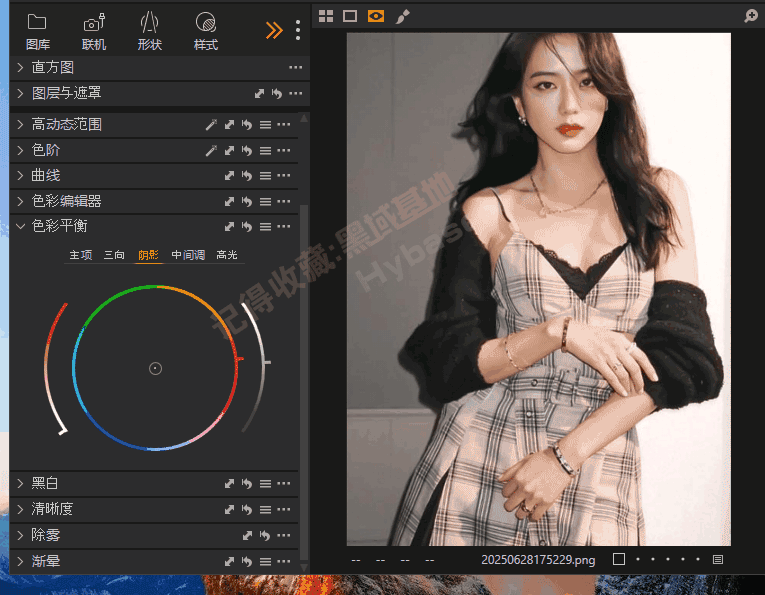Select the 中间调 midtones tab
765x595 pixels.
click(x=188, y=255)
